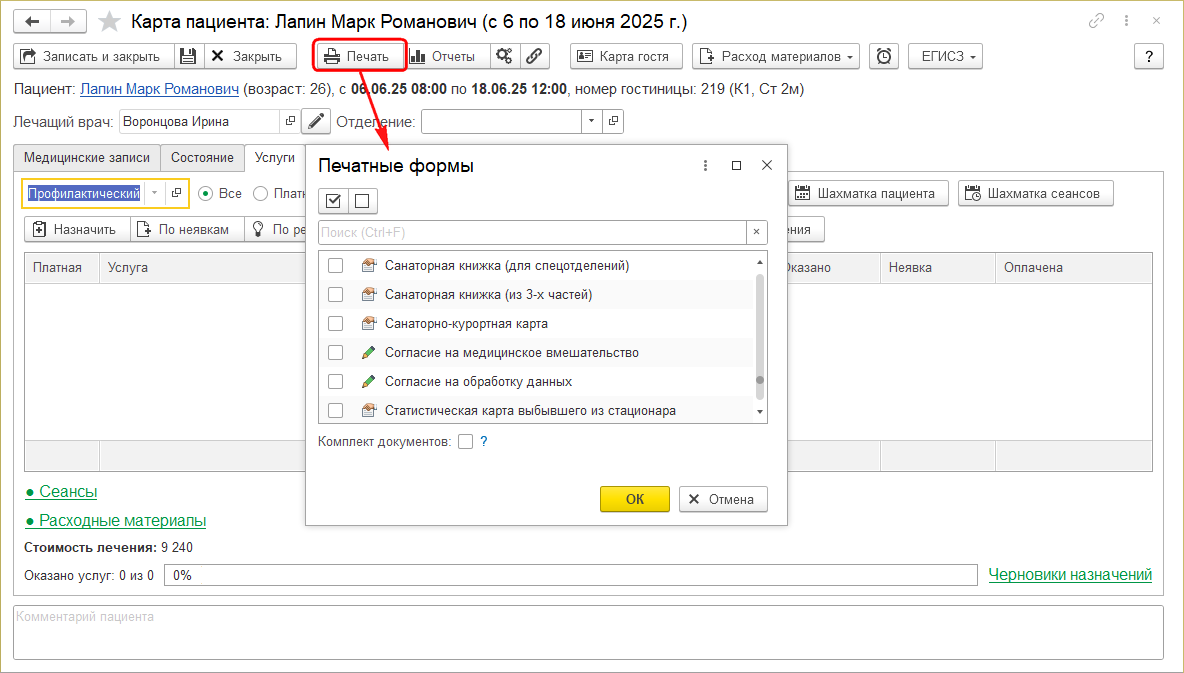Screen dimensions: 1184x673
Task: Click the Отмена button
Action: click(723, 499)
